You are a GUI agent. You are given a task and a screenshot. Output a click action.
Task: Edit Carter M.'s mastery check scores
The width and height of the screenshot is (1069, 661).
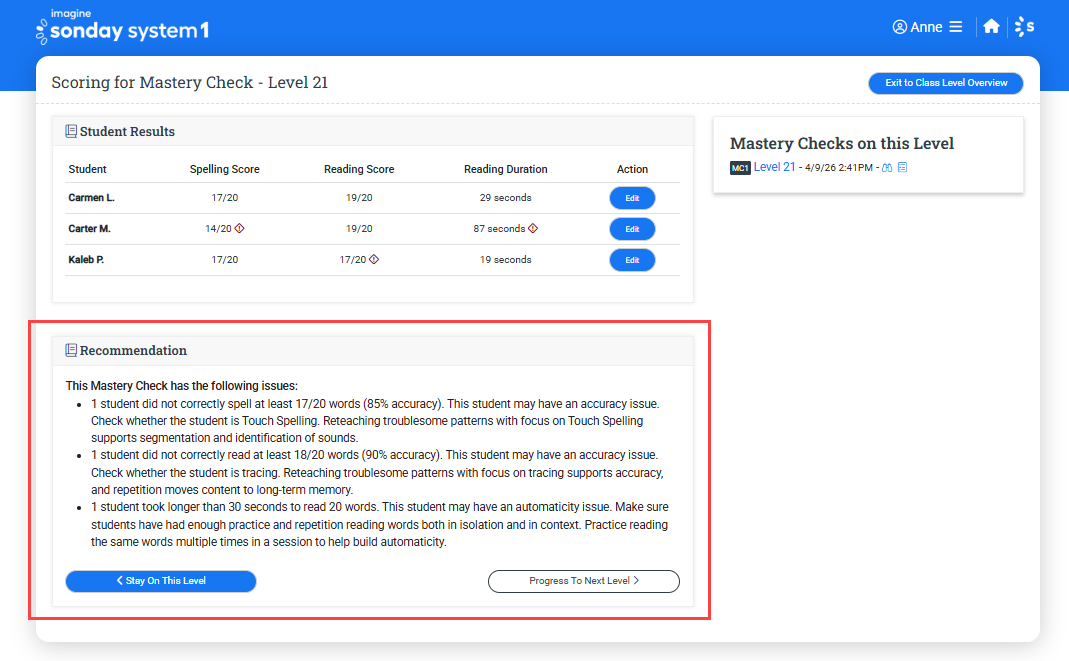click(632, 229)
